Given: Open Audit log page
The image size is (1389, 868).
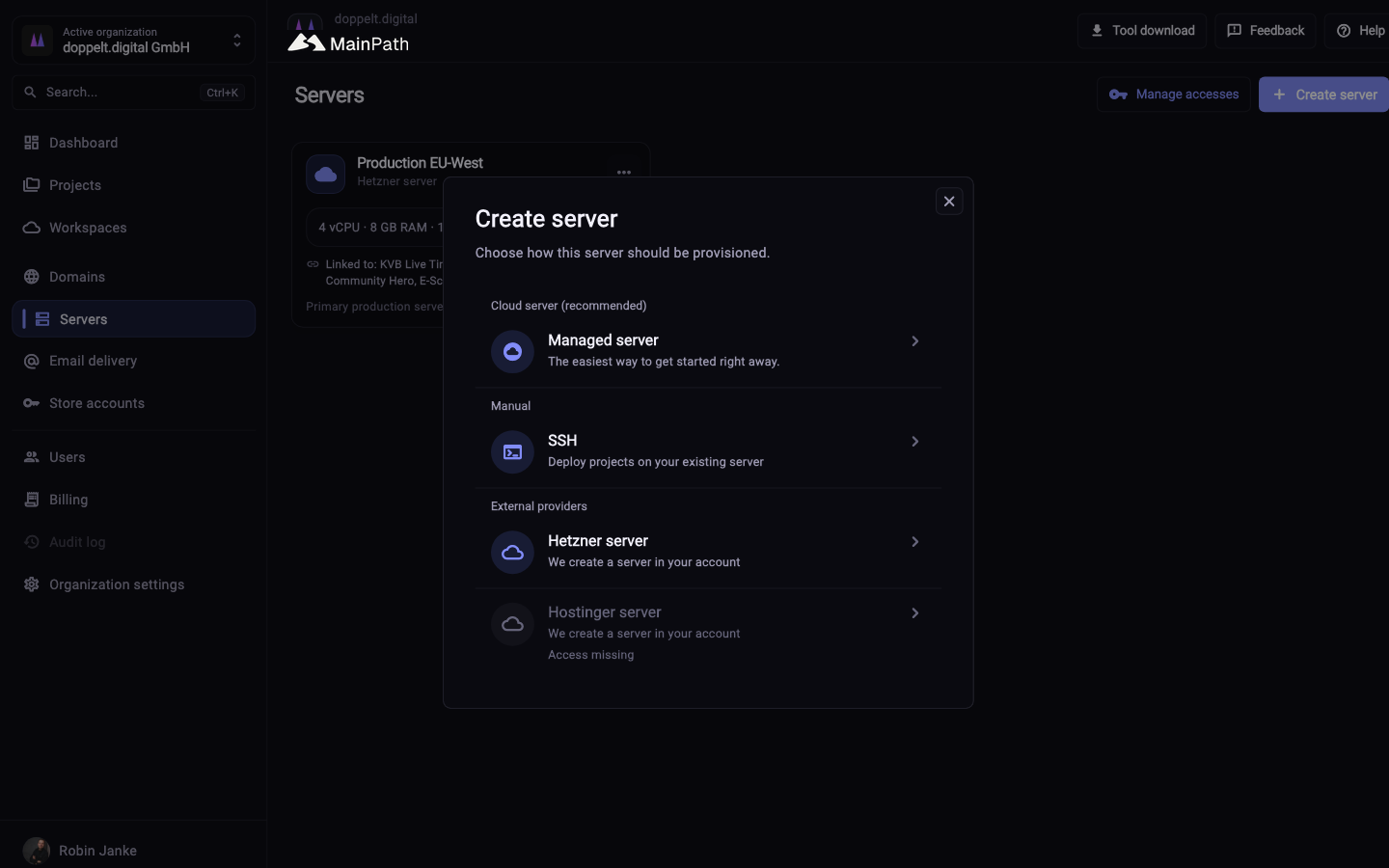Looking at the screenshot, I should click(133, 542).
